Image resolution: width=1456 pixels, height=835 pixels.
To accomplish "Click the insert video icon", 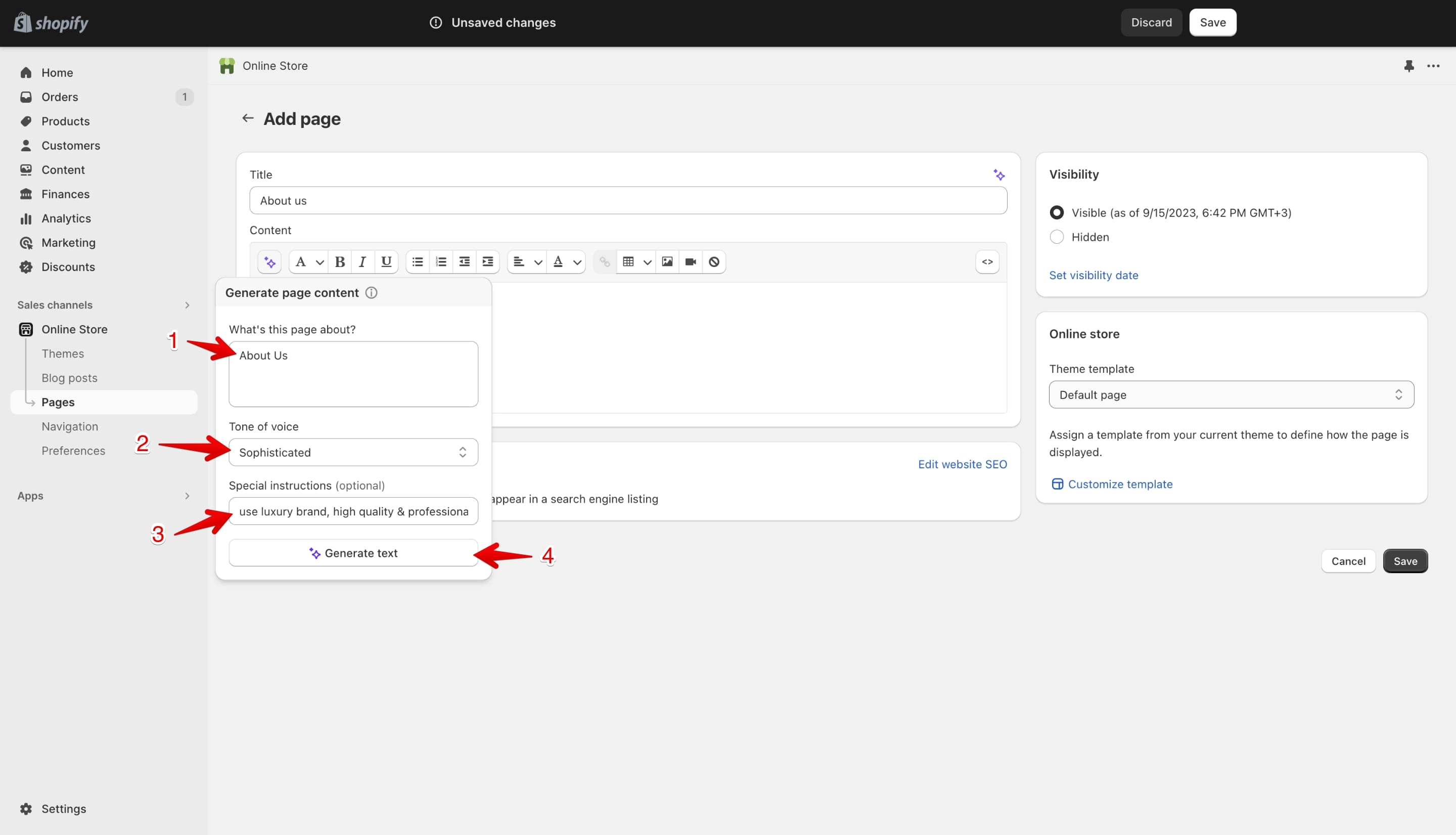I will coord(691,262).
